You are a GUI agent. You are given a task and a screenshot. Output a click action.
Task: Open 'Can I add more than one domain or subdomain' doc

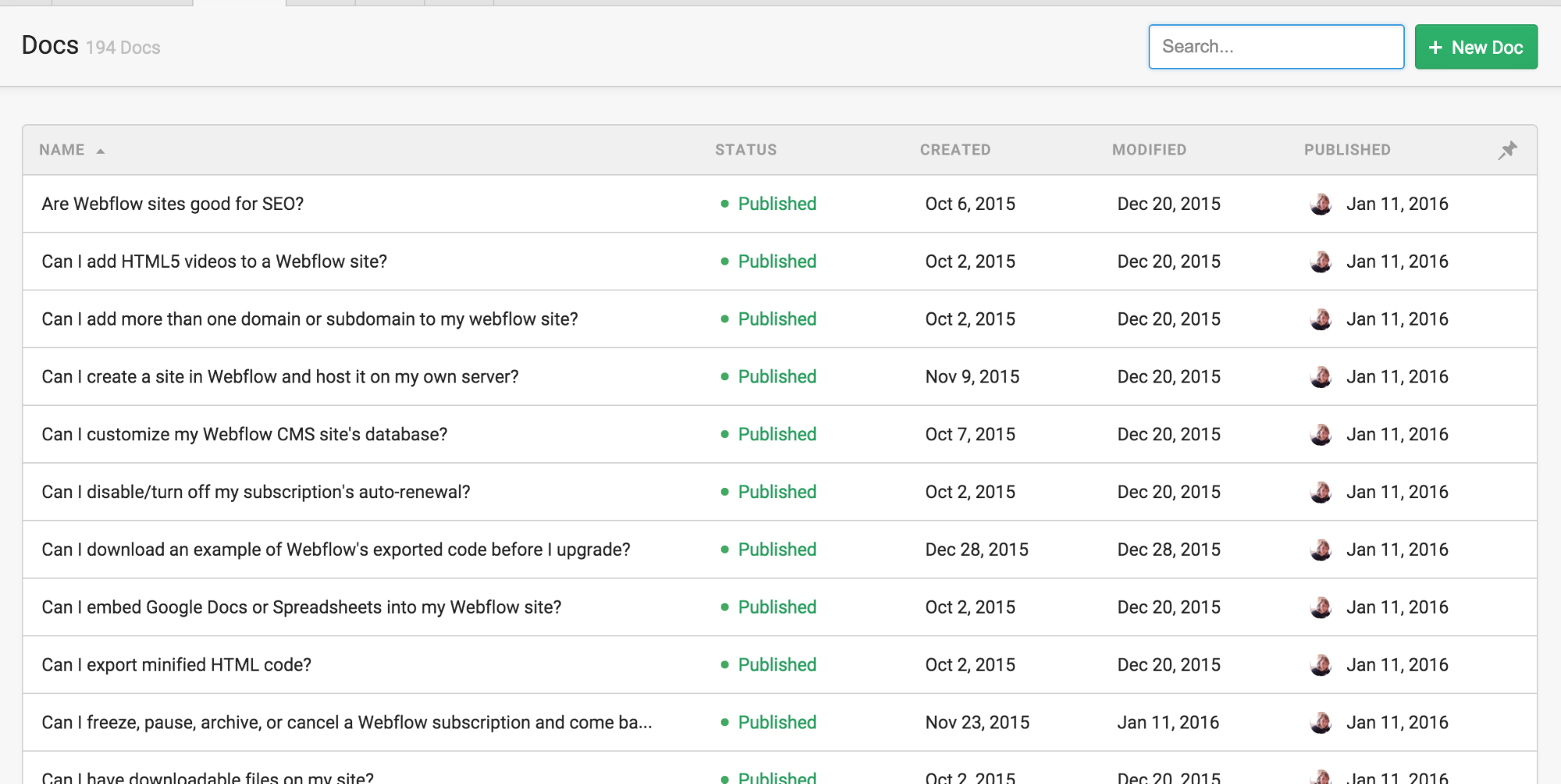point(310,319)
